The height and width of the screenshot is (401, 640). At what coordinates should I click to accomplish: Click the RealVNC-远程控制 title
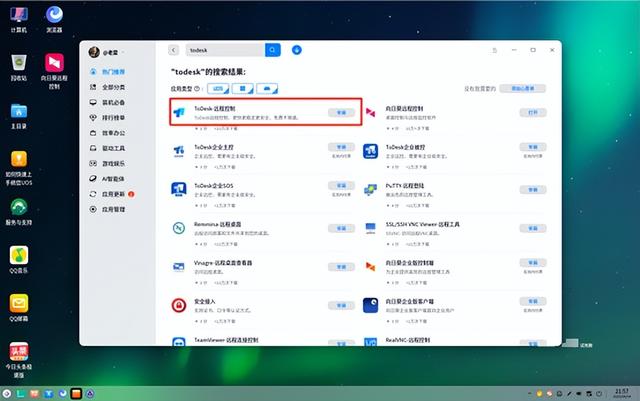[x=407, y=340]
